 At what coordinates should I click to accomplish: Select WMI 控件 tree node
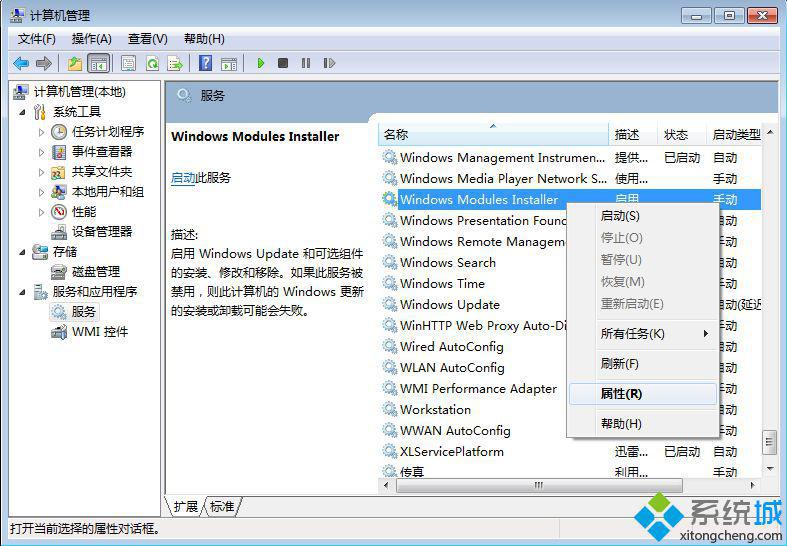click(100, 332)
